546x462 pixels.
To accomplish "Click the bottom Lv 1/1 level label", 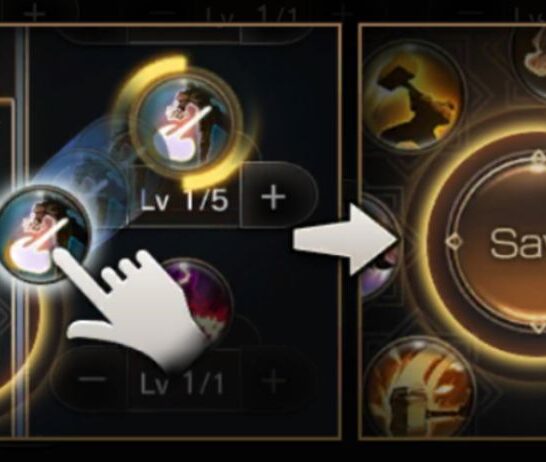I will pos(181,383).
